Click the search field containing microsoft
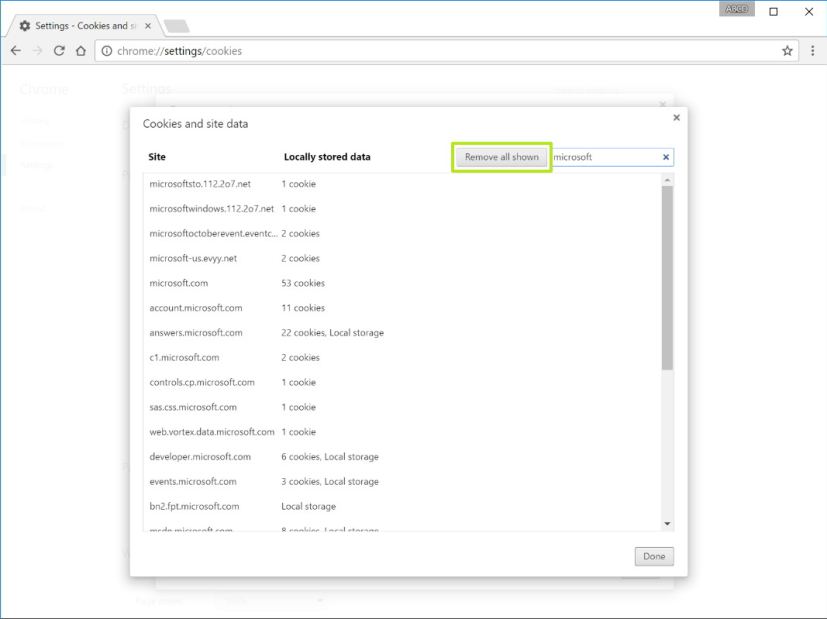The height and width of the screenshot is (619, 827). click(x=612, y=157)
